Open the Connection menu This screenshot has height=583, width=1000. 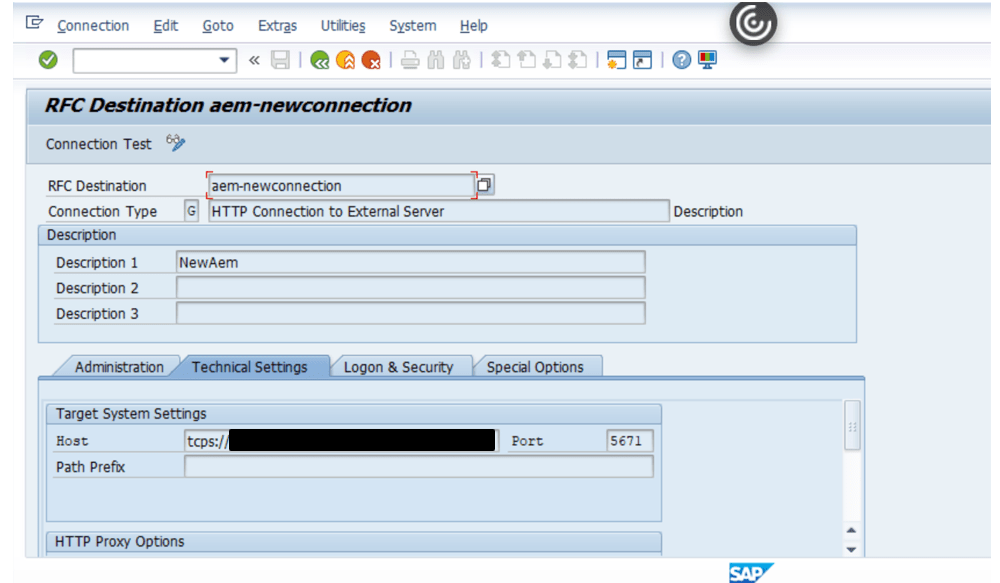point(93,26)
